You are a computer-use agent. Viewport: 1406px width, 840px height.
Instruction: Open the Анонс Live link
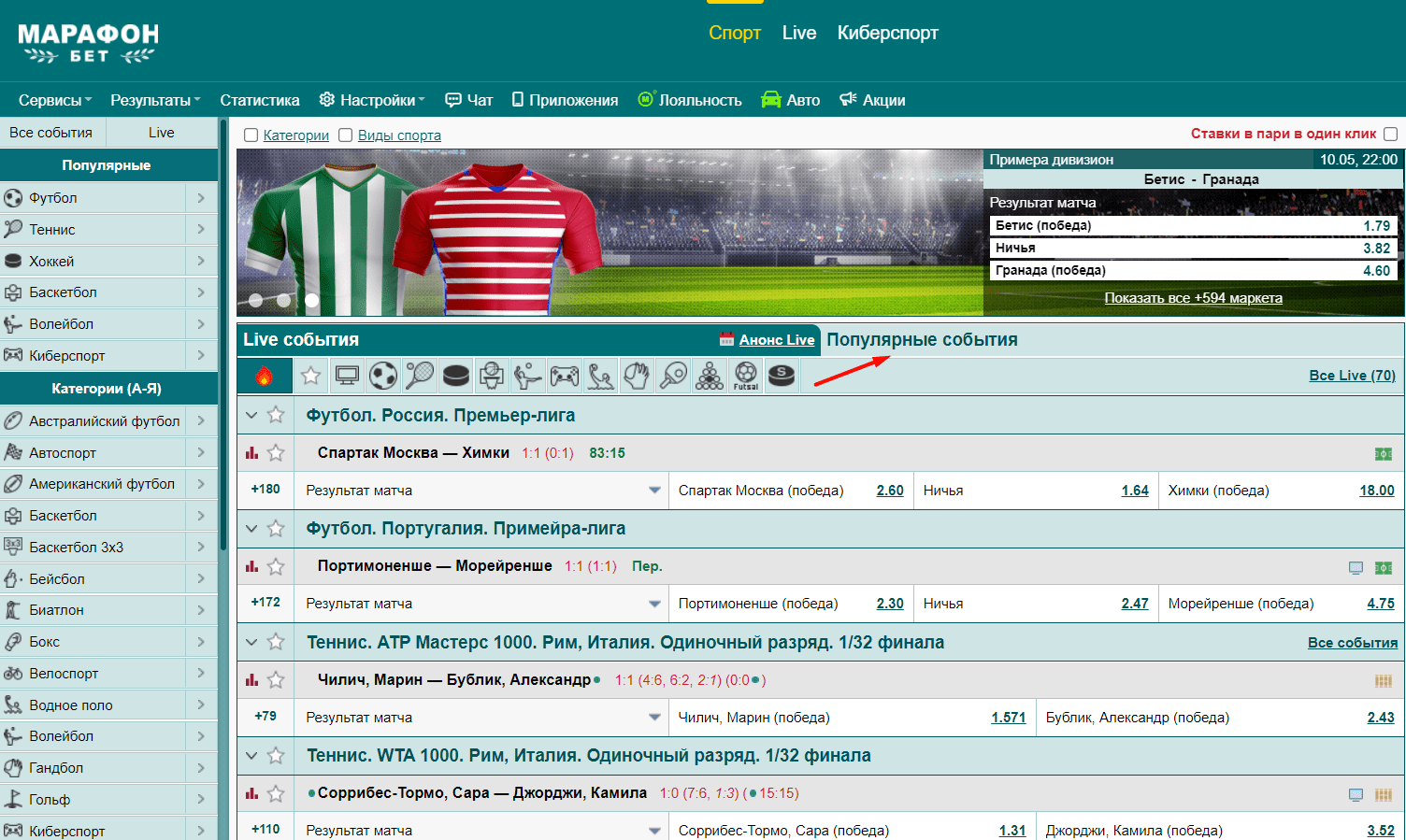click(x=777, y=340)
